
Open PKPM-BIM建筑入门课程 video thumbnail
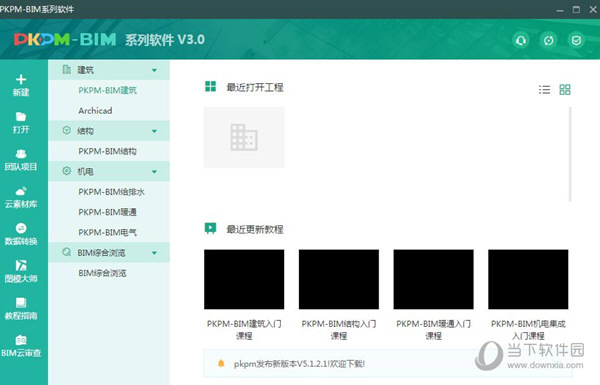click(244, 279)
